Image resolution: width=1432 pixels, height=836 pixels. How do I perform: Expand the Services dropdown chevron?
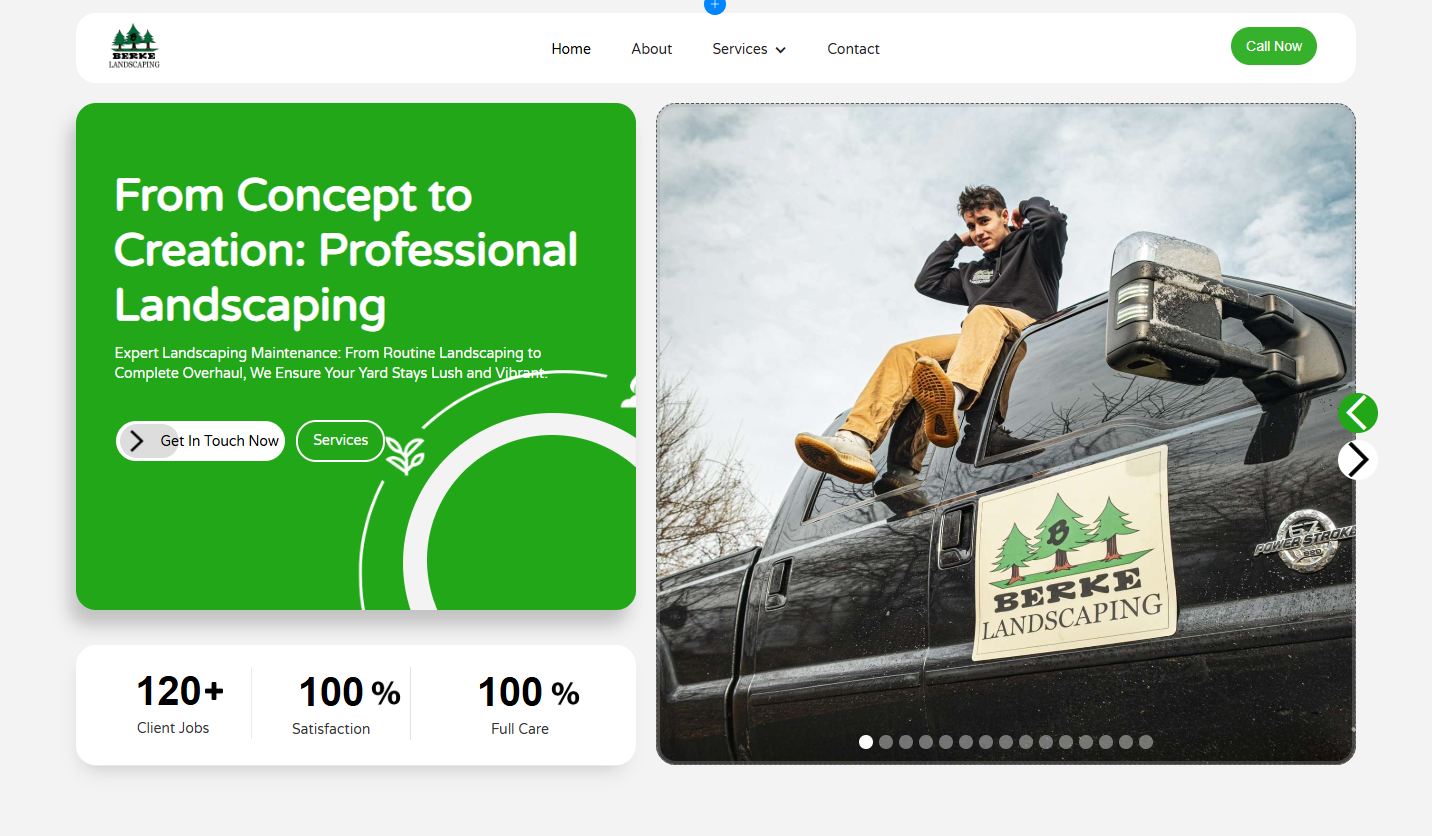pyautogui.click(x=780, y=50)
